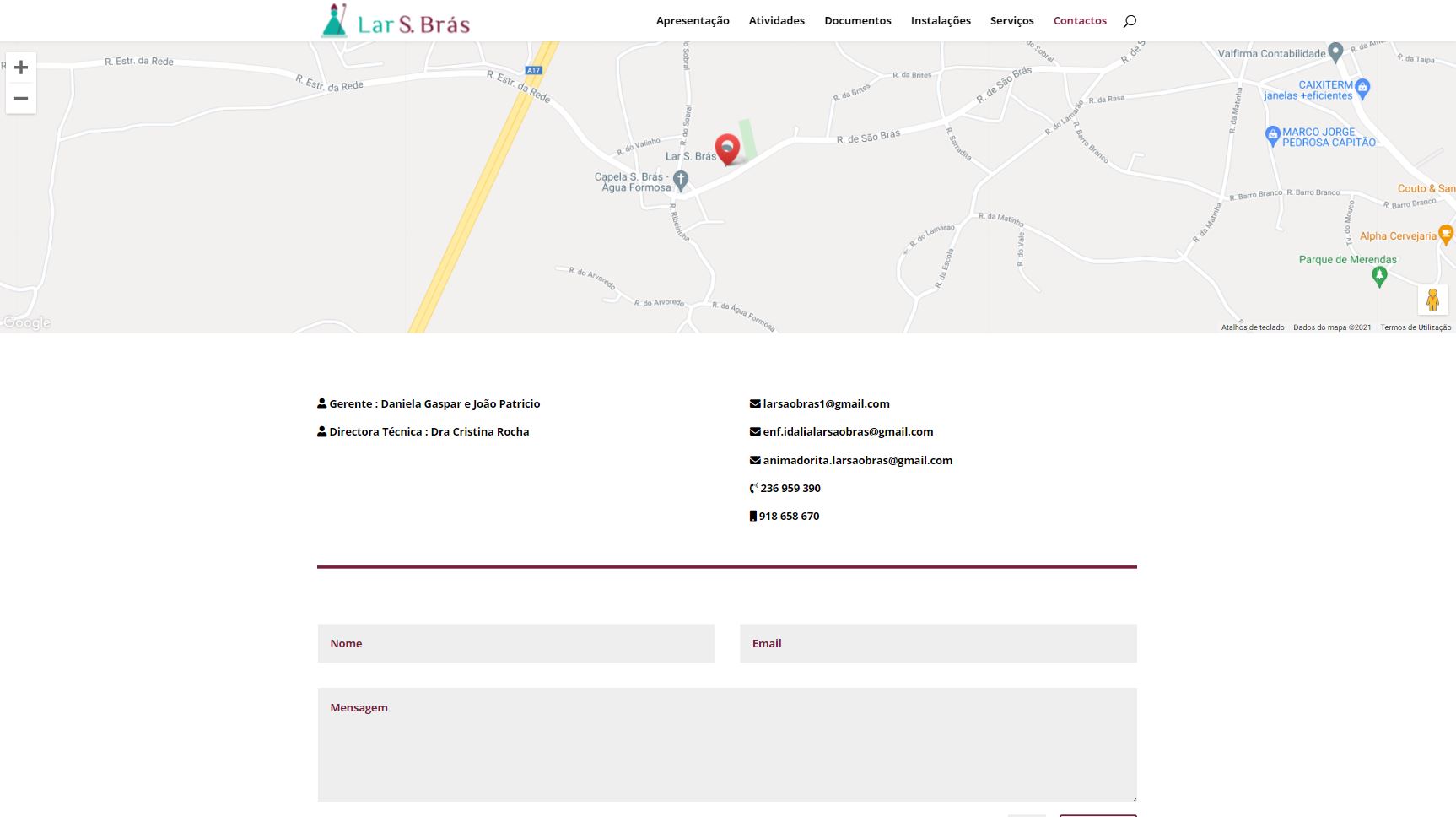1456x817 pixels.
Task: Zoom out on the map
Action: (x=21, y=99)
